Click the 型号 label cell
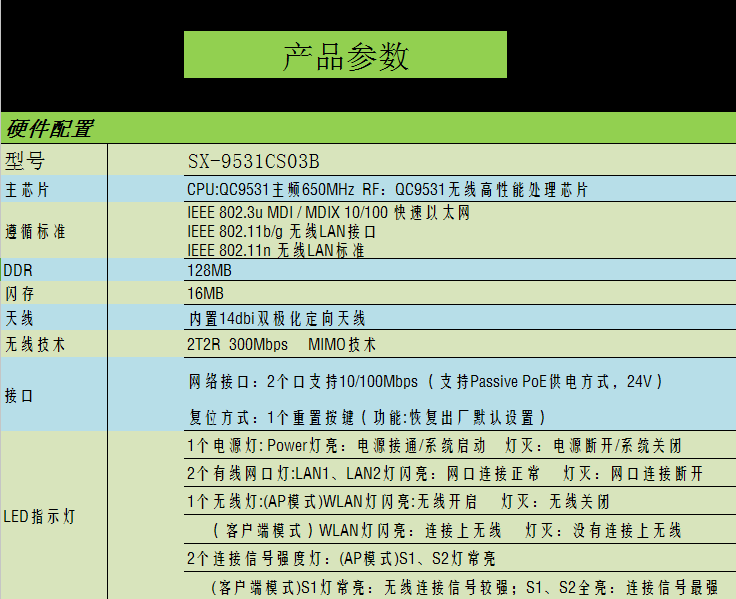This screenshot has height=599, width=736. [25, 161]
